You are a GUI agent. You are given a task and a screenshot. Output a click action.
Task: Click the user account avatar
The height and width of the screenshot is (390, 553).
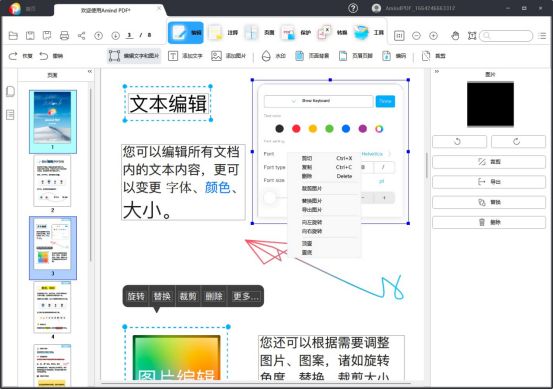click(x=376, y=8)
